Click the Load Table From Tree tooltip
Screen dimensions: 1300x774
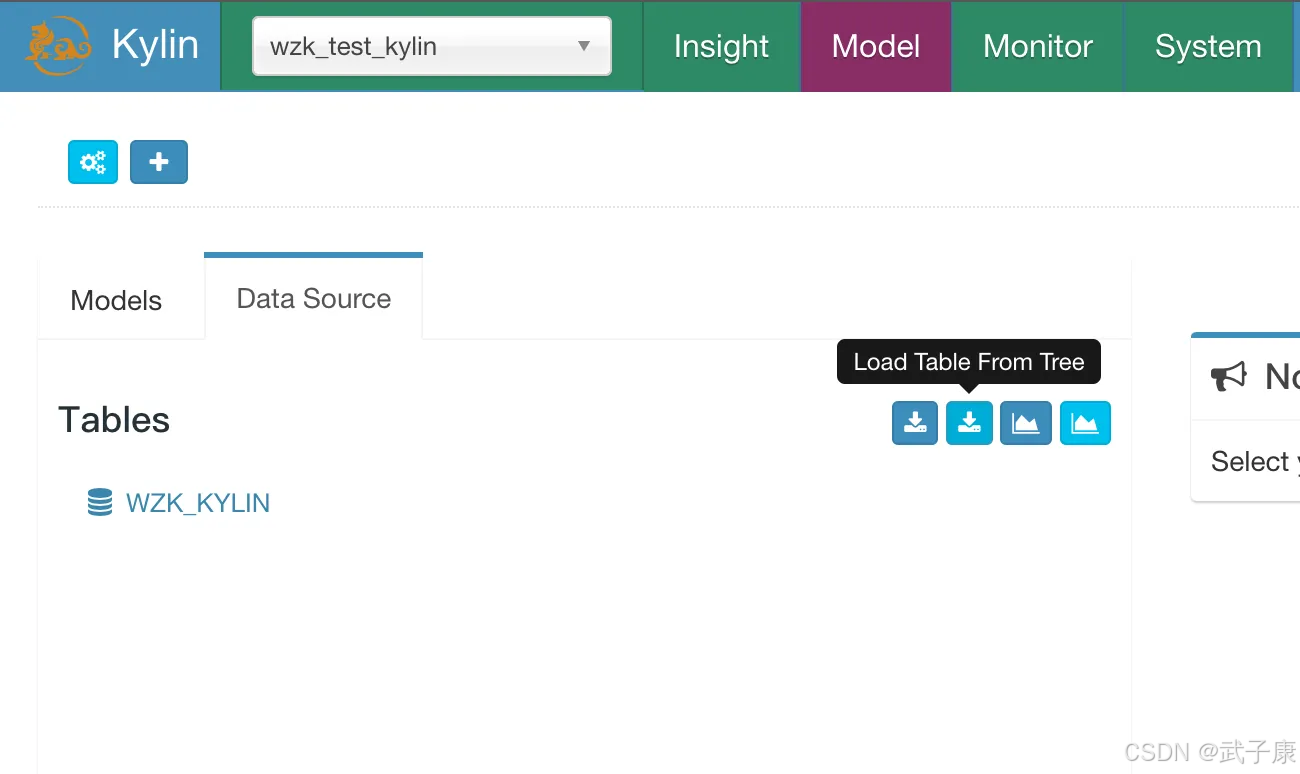968,362
